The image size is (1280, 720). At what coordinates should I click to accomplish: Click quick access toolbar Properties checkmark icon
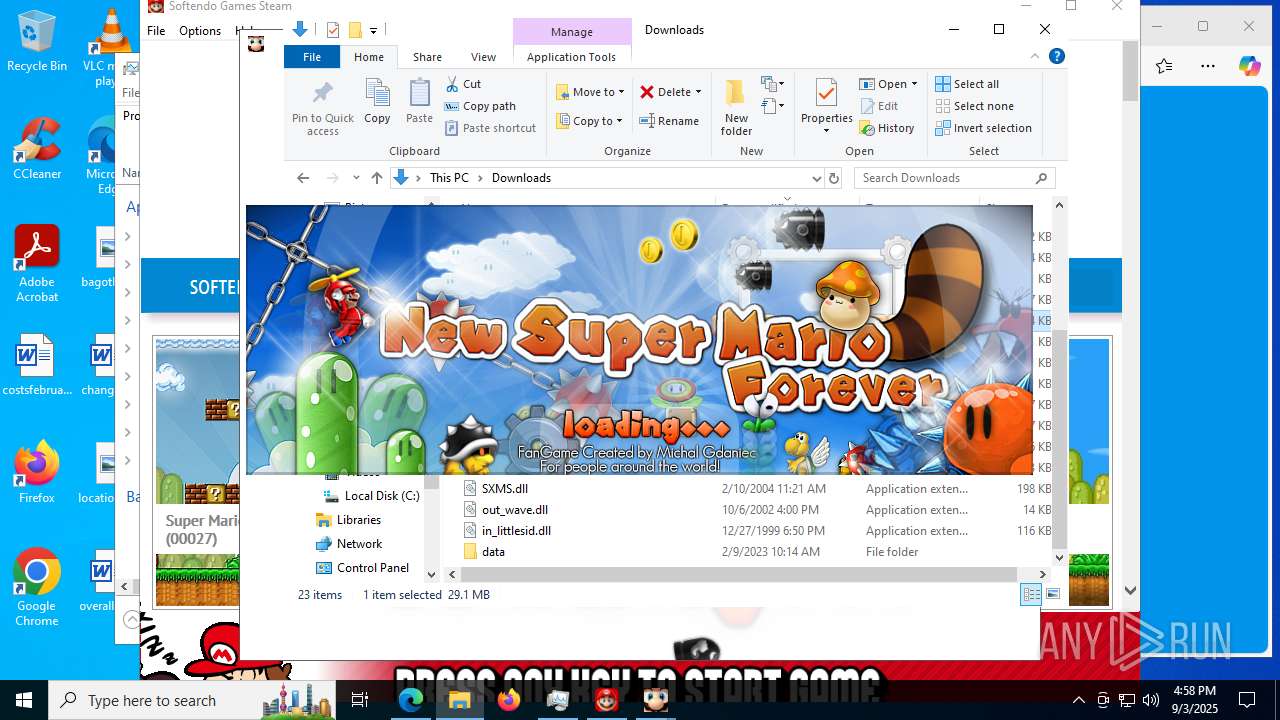tap(333, 30)
